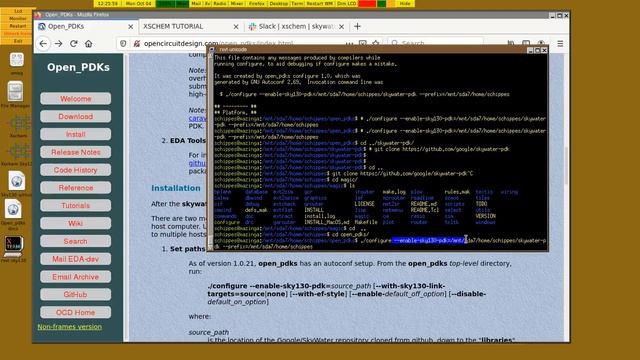
Task: Click the Lcd button in the side panel
Action: (18, 11)
